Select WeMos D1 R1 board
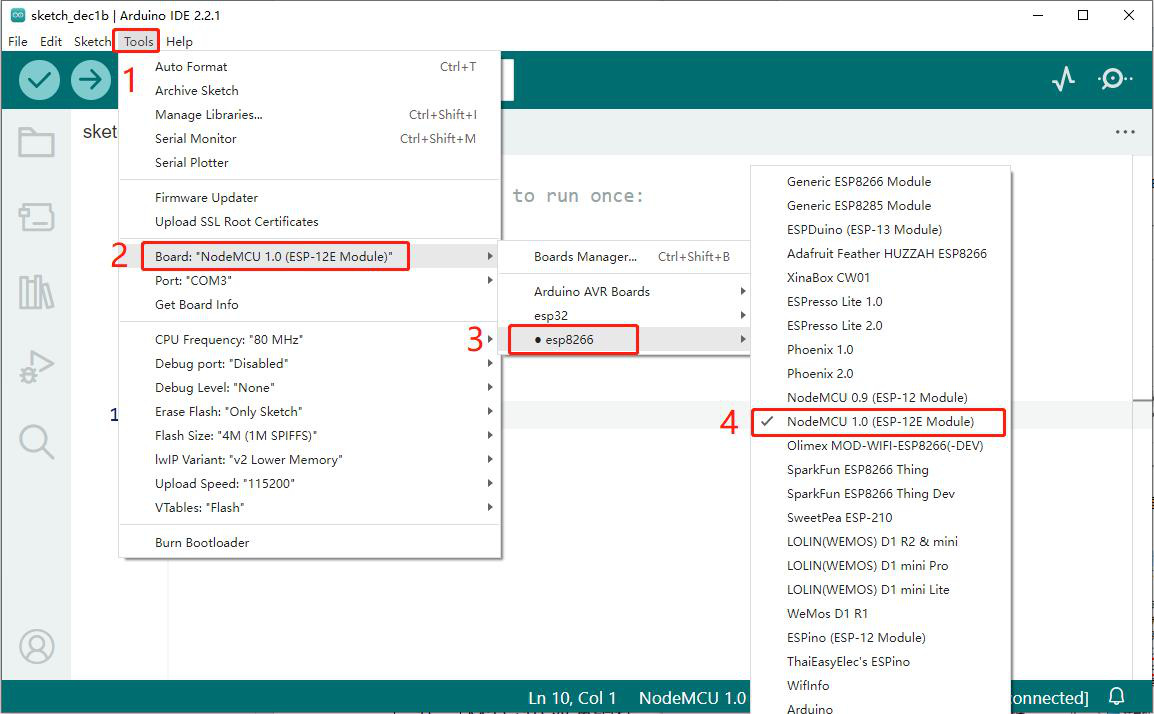This screenshot has width=1154, height=714. 880,613
